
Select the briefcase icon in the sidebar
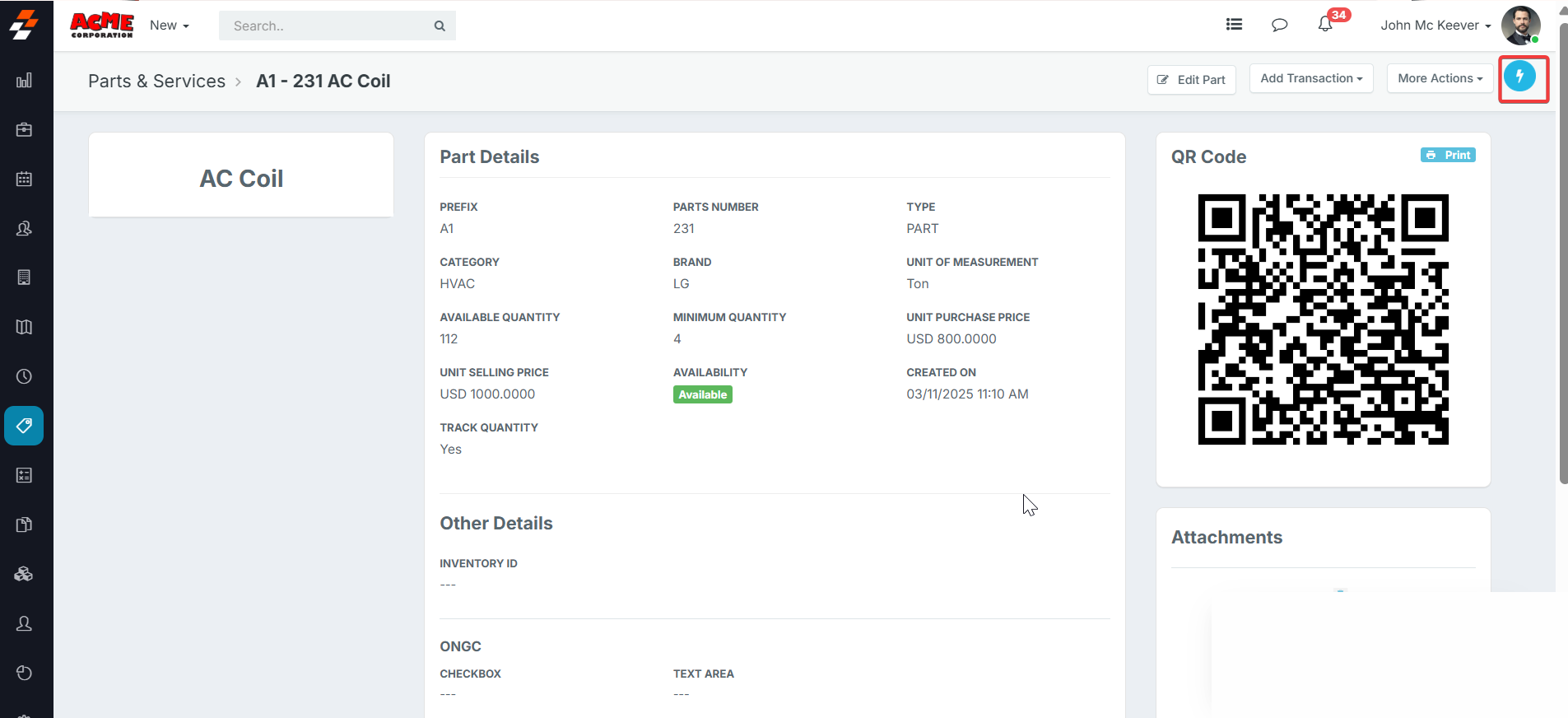click(x=24, y=129)
